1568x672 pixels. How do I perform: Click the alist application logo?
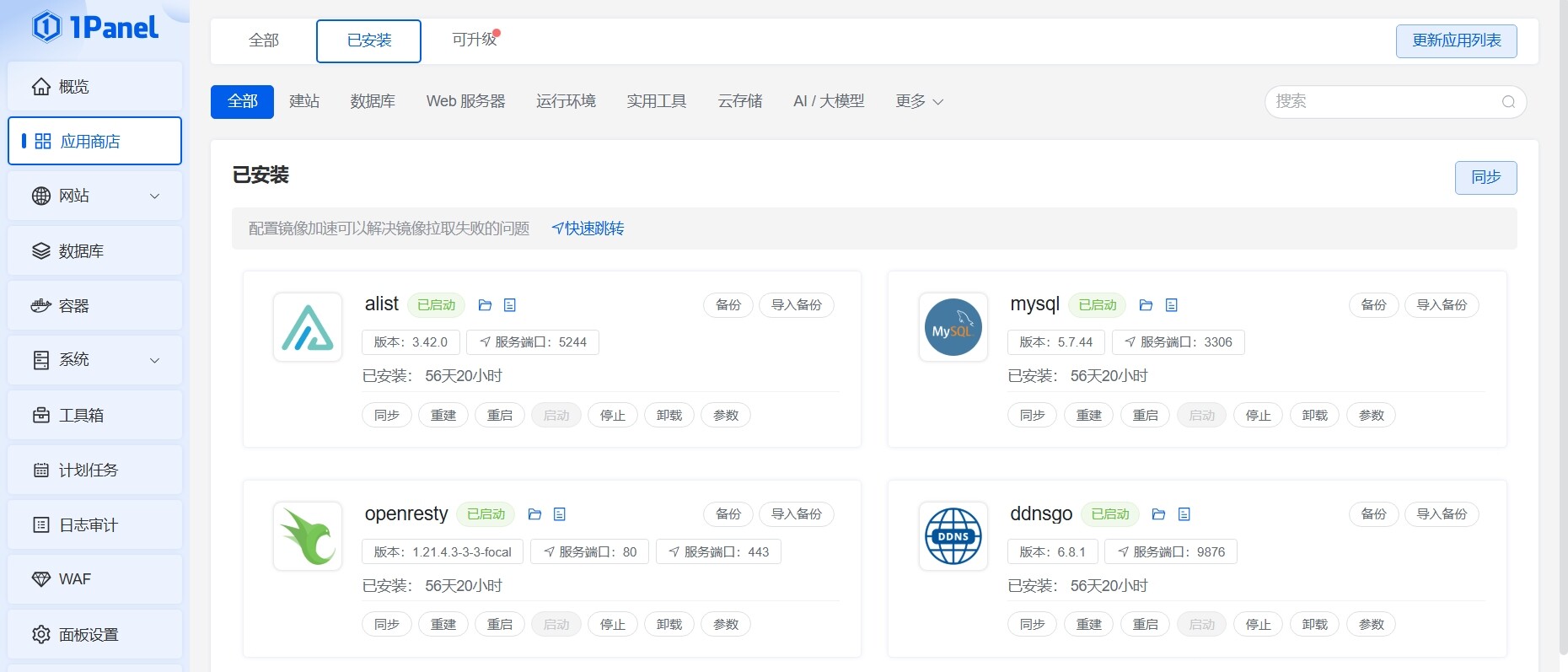(x=308, y=327)
